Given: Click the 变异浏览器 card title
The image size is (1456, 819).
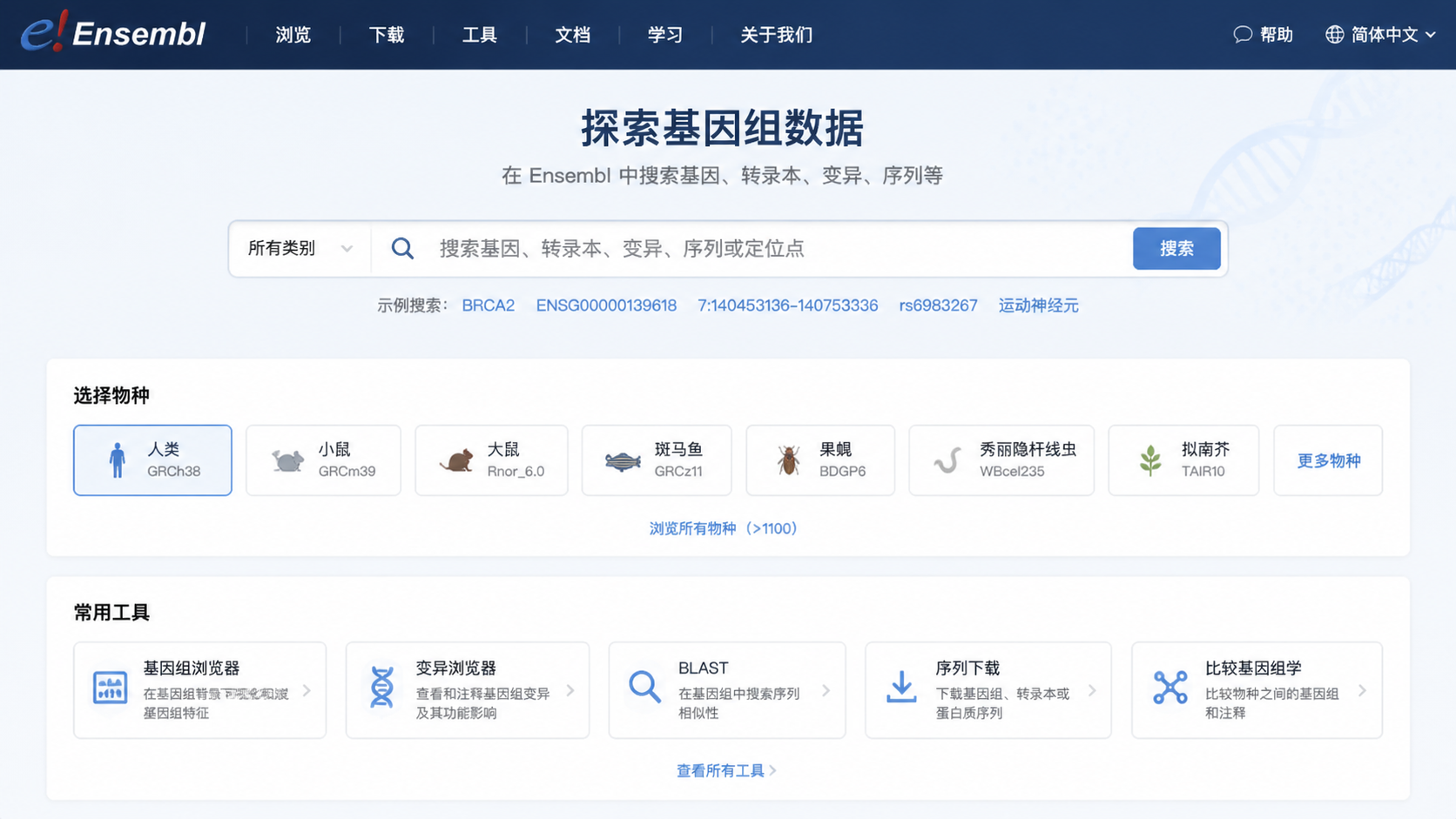Looking at the screenshot, I should click(456, 668).
